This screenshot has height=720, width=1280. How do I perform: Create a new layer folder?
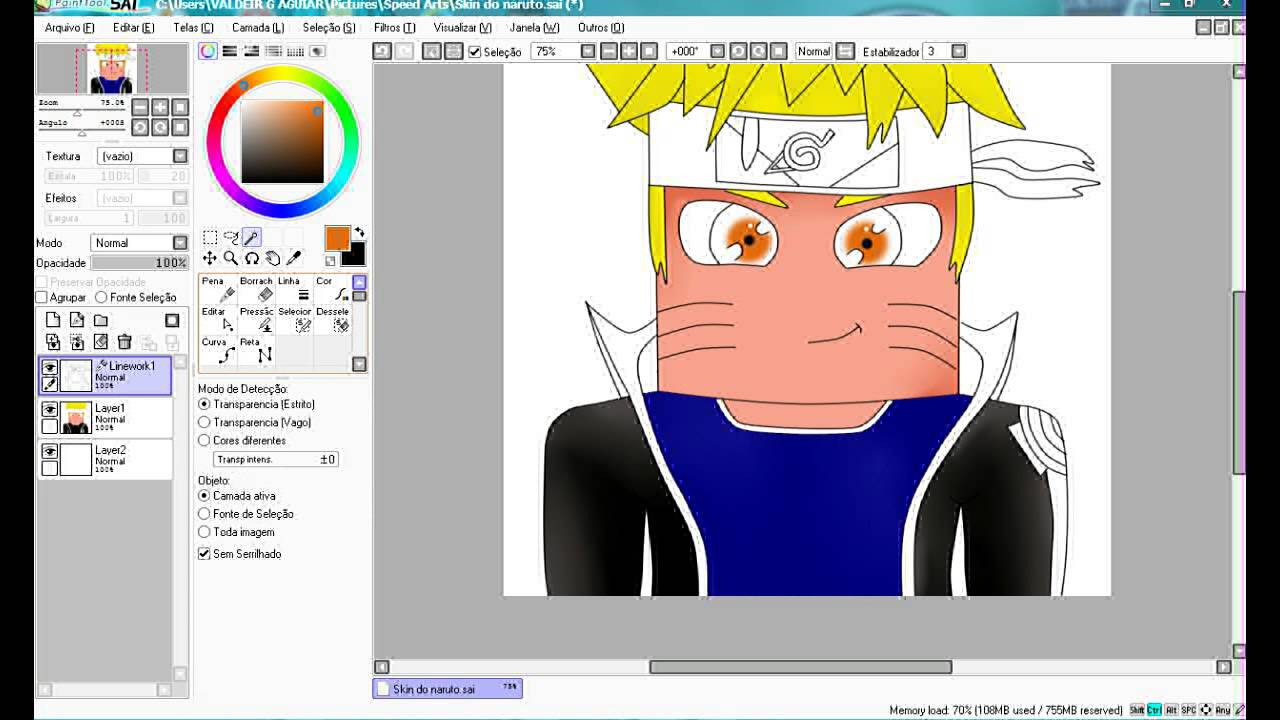(x=101, y=320)
